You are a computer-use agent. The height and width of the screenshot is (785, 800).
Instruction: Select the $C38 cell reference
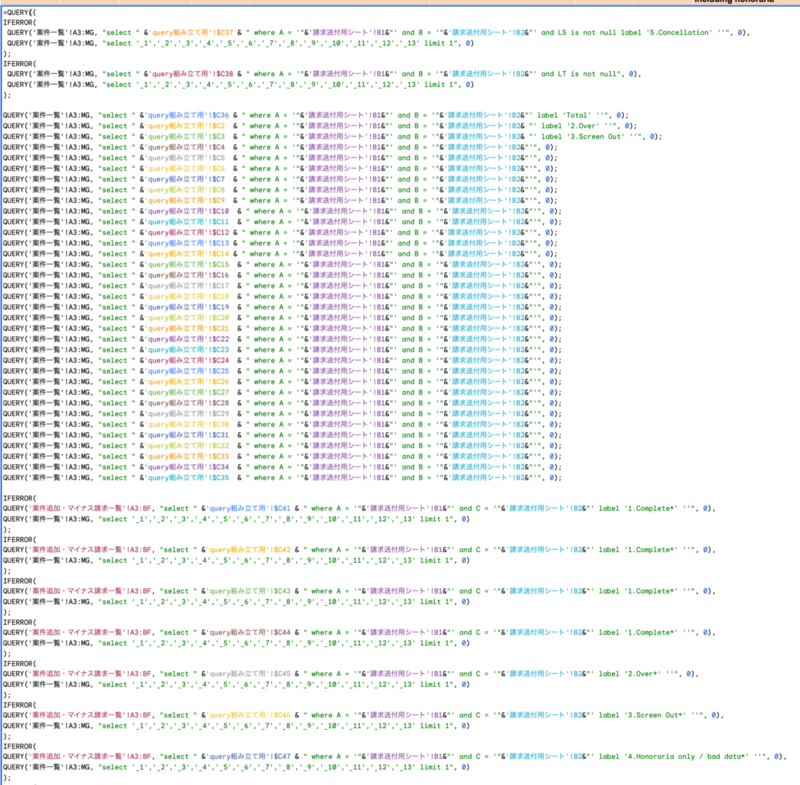pyautogui.click(x=222, y=74)
